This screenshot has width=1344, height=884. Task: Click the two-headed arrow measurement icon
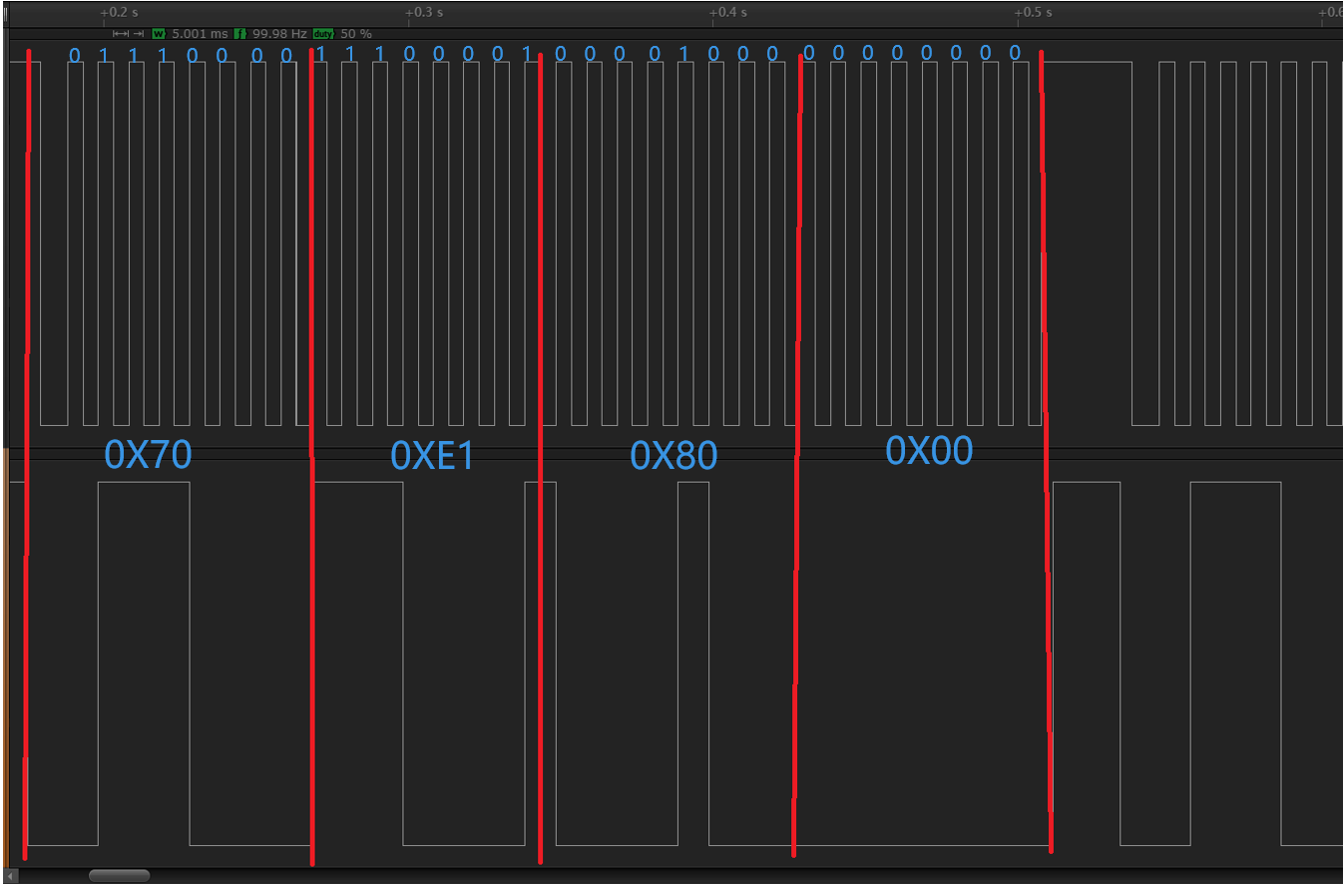(x=121, y=34)
